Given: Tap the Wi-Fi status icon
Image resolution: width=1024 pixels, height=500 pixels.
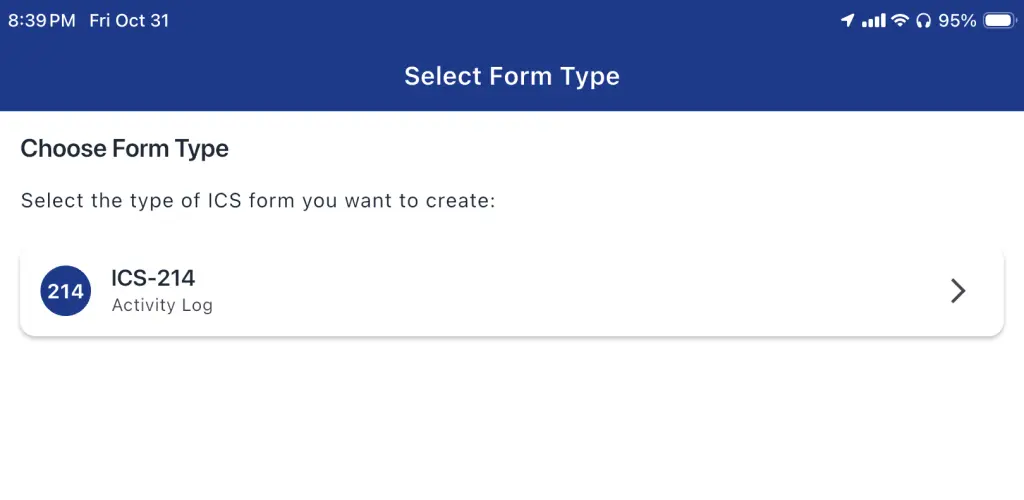Looking at the screenshot, I should point(900,21).
